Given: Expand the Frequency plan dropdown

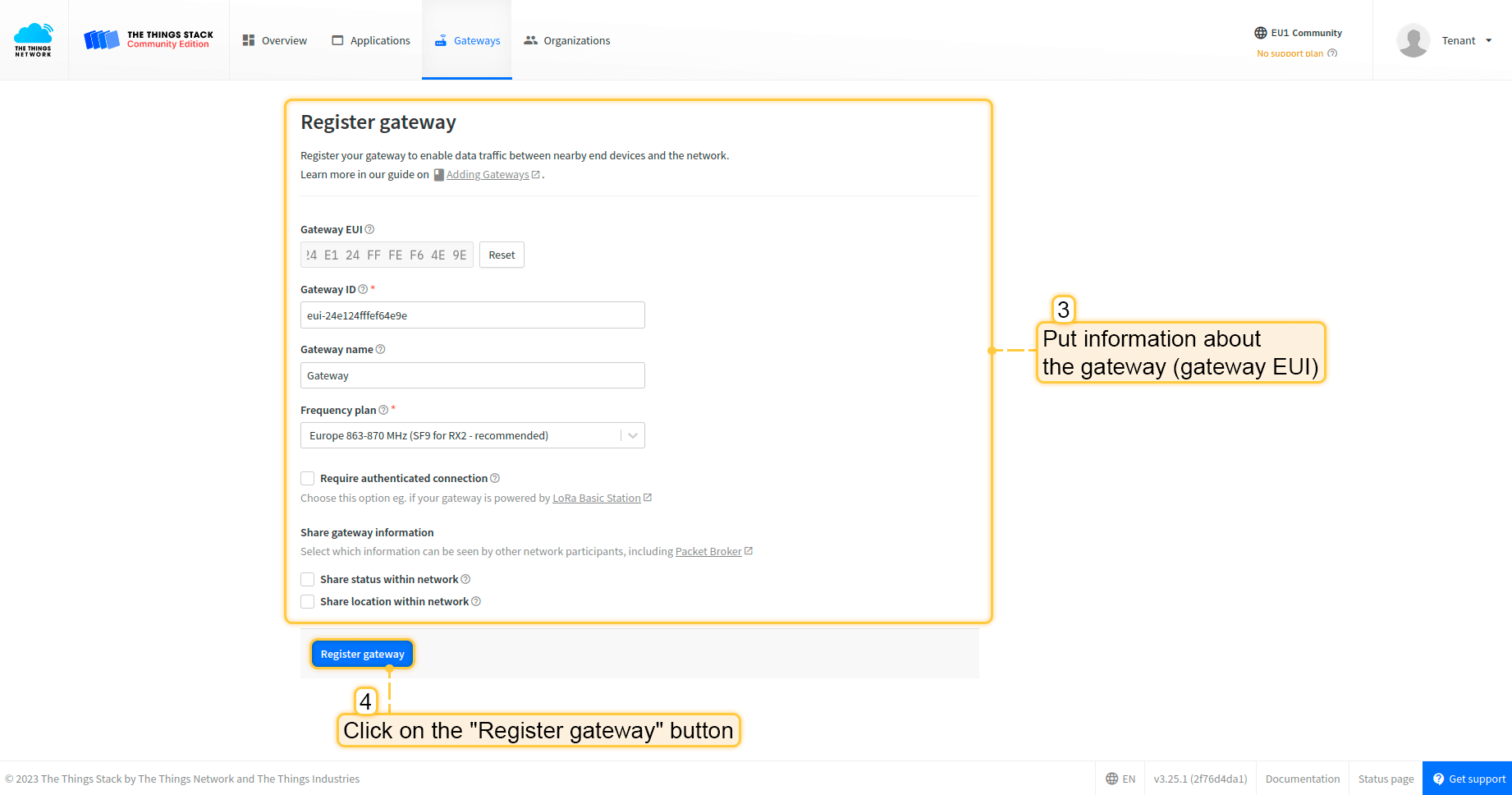Looking at the screenshot, I should coord(632,435).
